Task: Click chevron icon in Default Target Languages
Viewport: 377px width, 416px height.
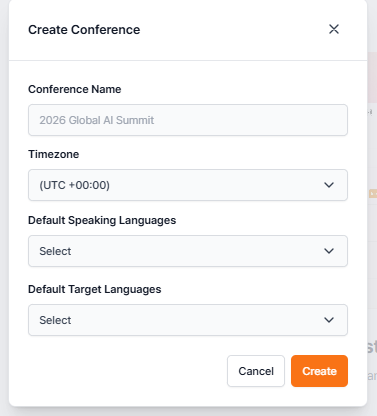Action: coord(329,320)
